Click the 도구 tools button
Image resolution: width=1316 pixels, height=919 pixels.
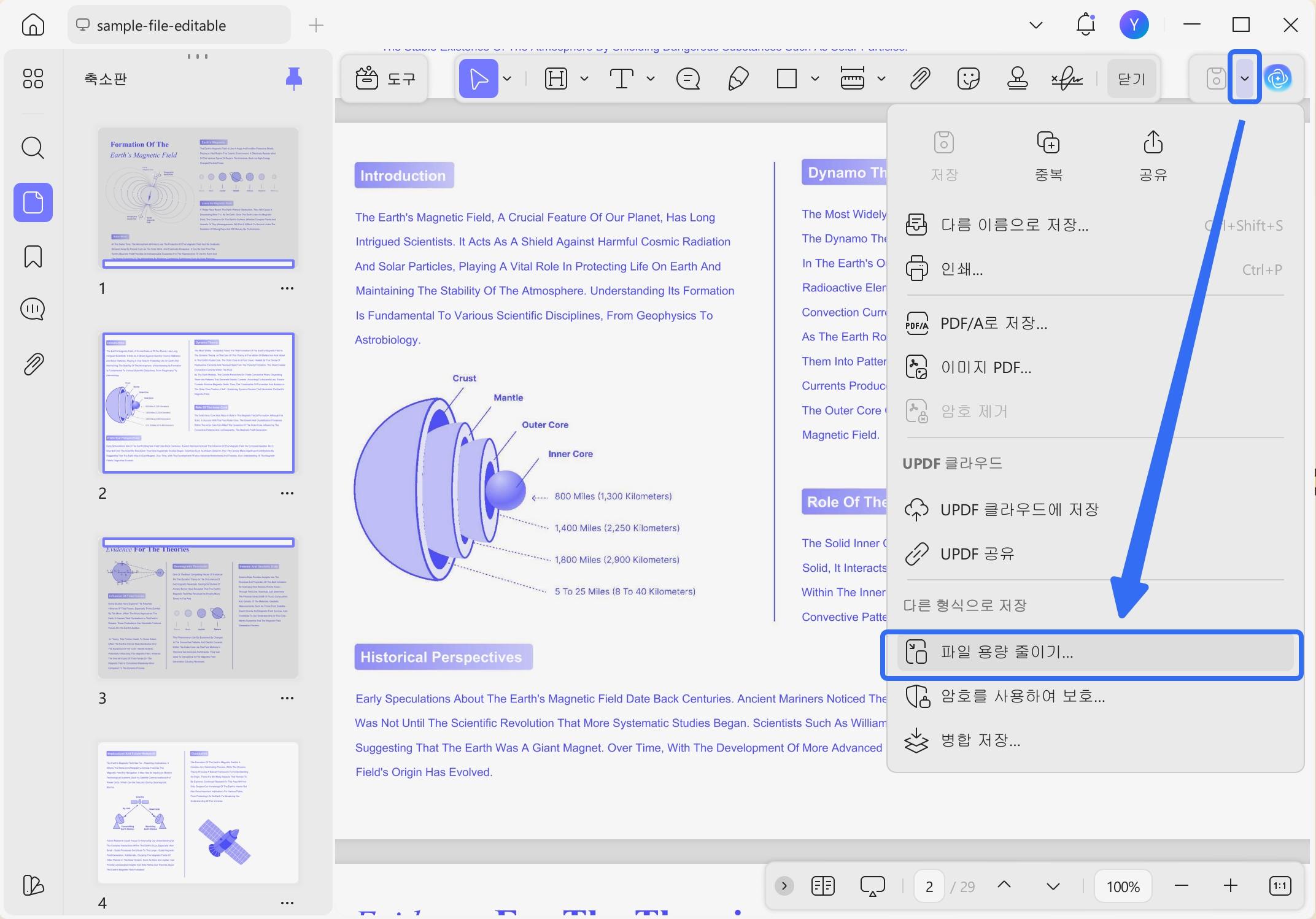pos(385,79)
